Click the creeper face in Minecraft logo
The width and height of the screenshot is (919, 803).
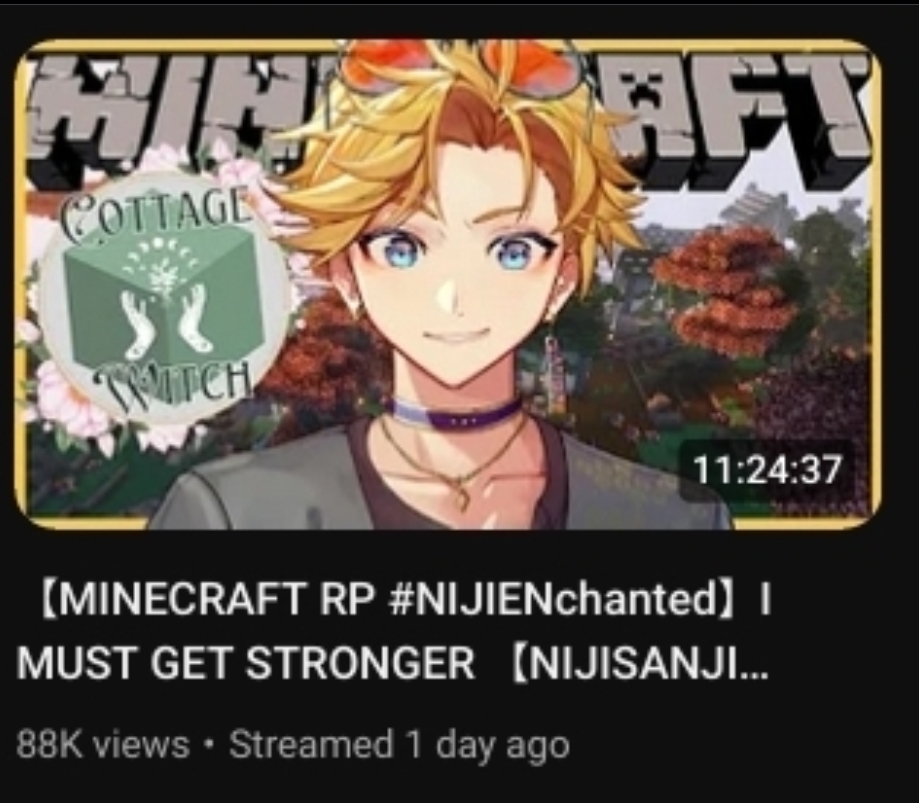pos(648,96)
